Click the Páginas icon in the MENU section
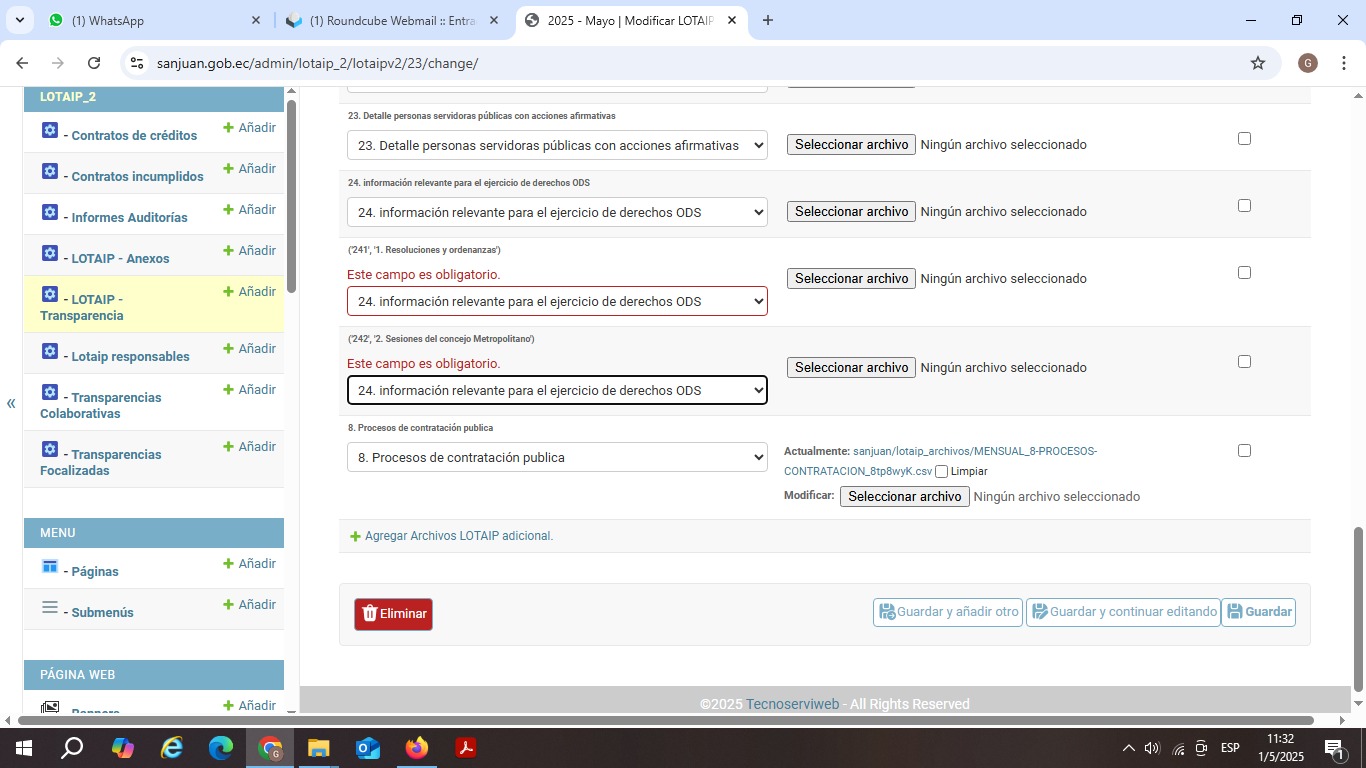The width and height of the screenshot is (1366, 768). [50, 567]
